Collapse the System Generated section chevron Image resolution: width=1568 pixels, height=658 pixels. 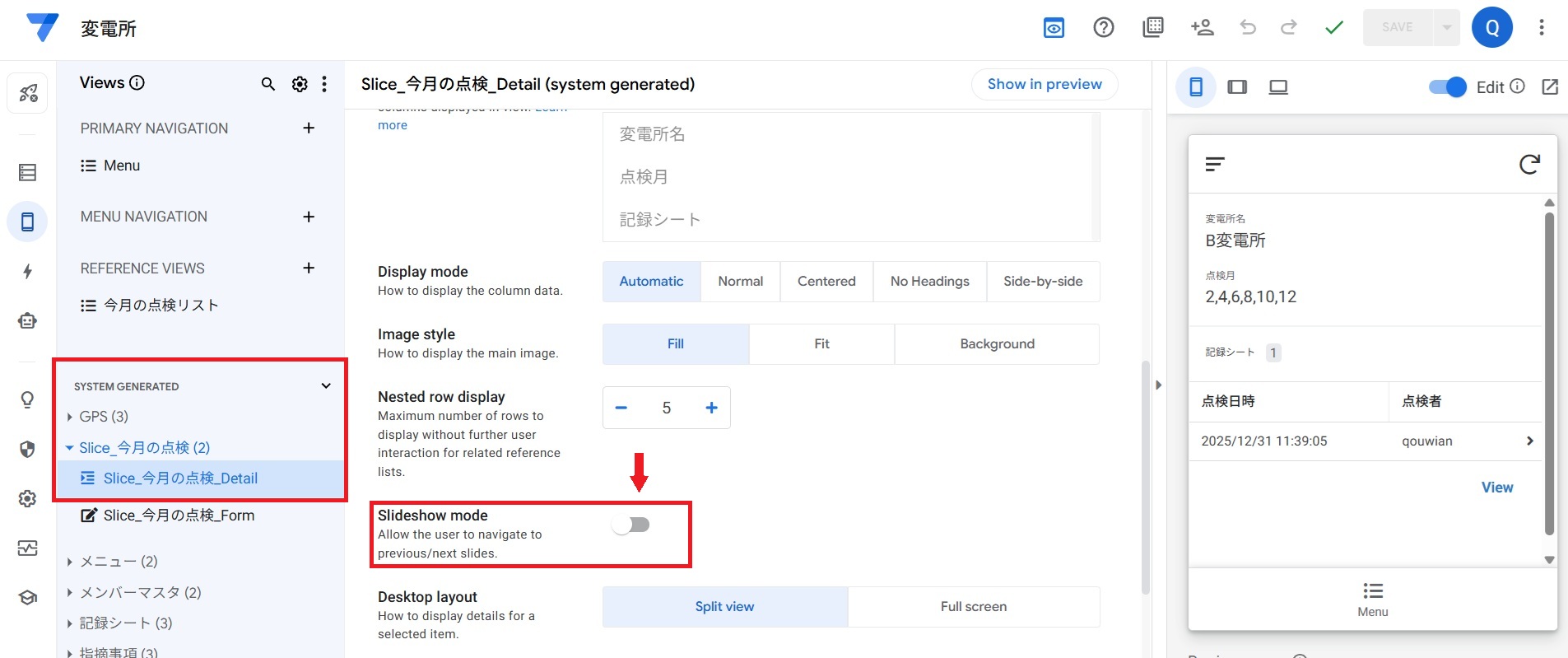(326, 386)
